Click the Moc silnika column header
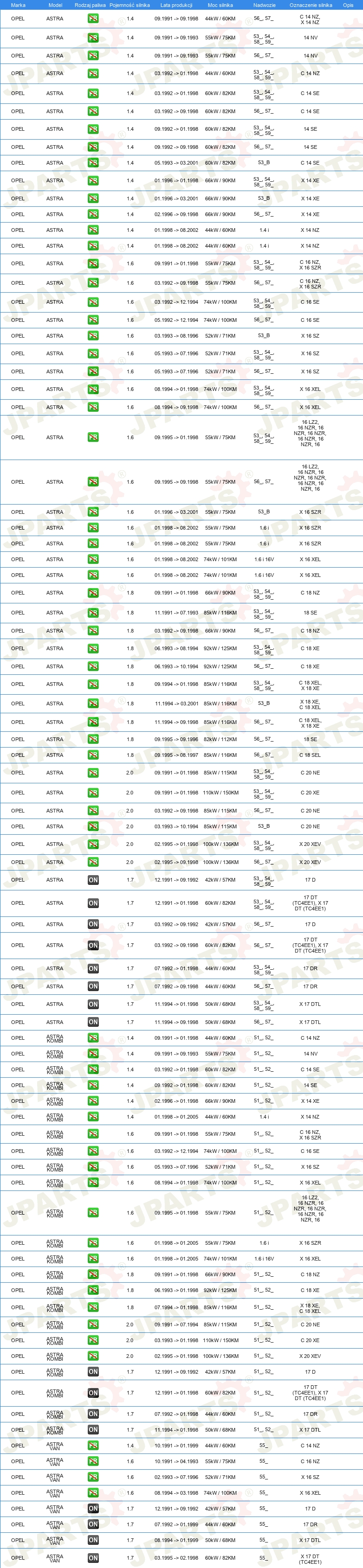 220,5
